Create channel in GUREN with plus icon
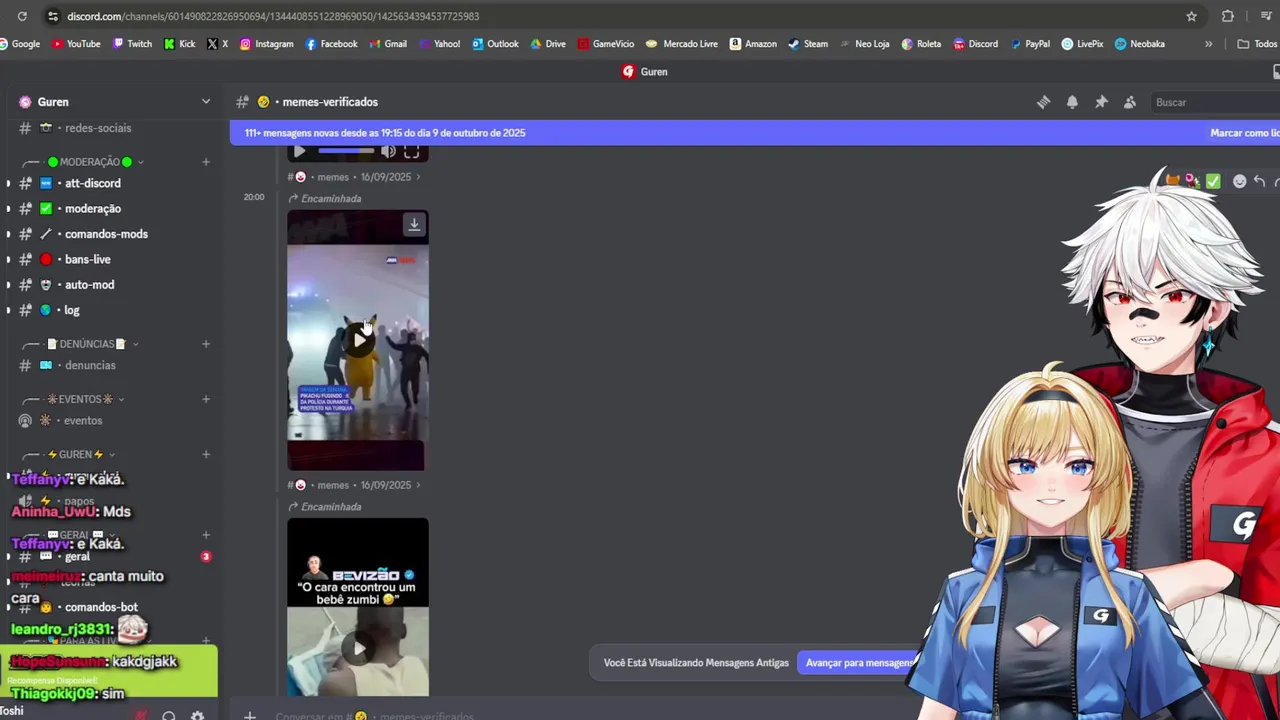Image resolution: width=1280 pixels, height=720 pixels. pos(206,454)
